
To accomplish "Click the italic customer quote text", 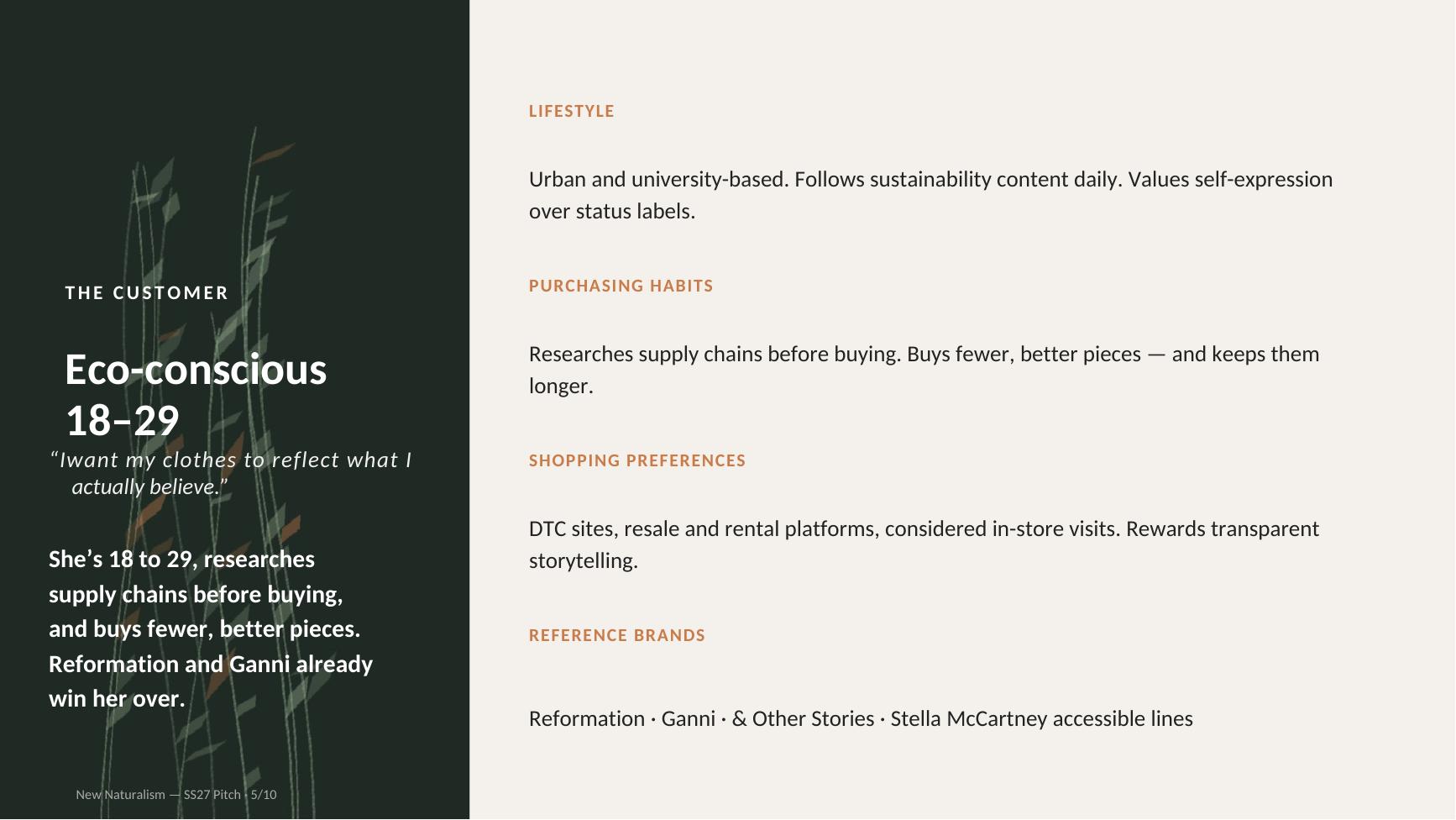I will click(x=231, y=473).
